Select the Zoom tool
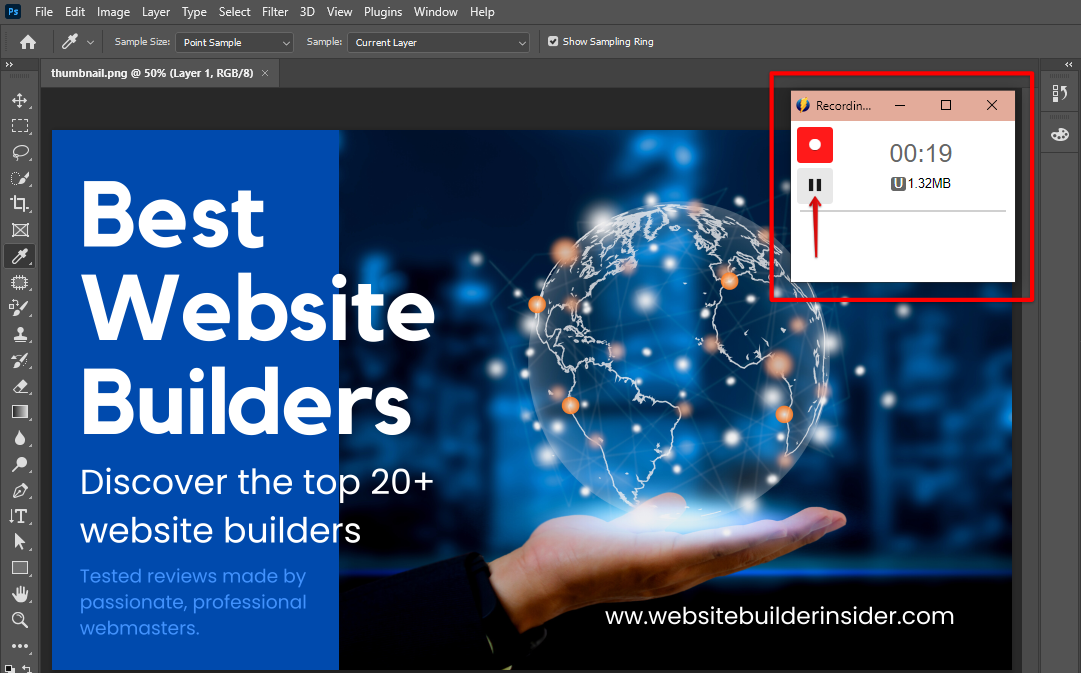The width and height of the screenshot is (1081, 673). [20, 620]
